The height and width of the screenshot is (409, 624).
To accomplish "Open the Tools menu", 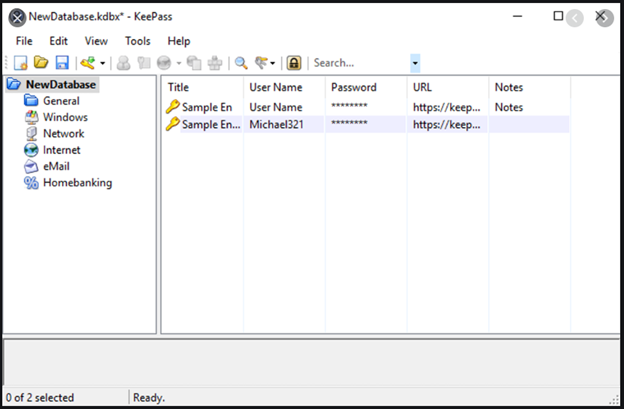I will coord(138,41).
